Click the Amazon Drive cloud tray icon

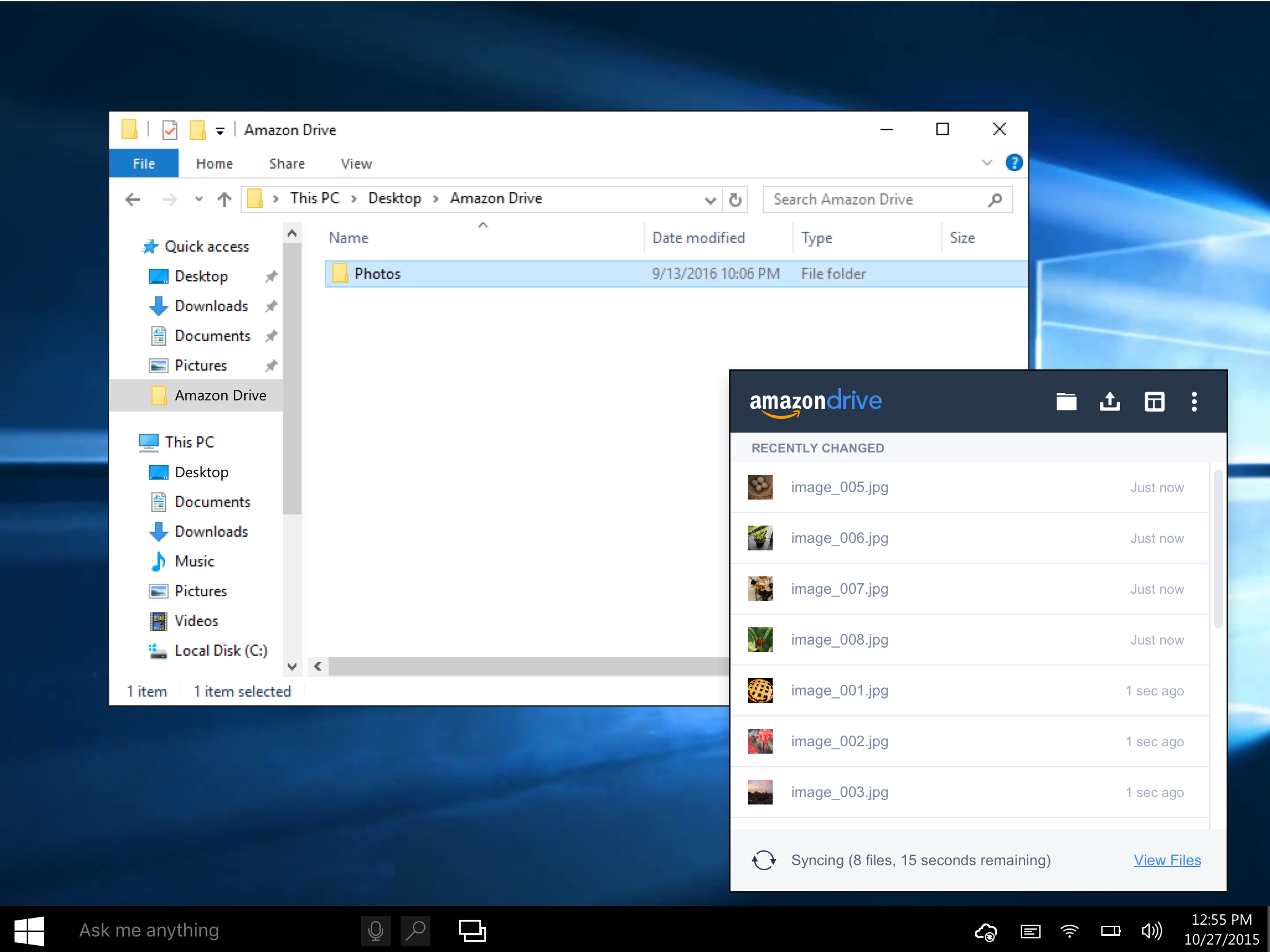click(985, 931)
